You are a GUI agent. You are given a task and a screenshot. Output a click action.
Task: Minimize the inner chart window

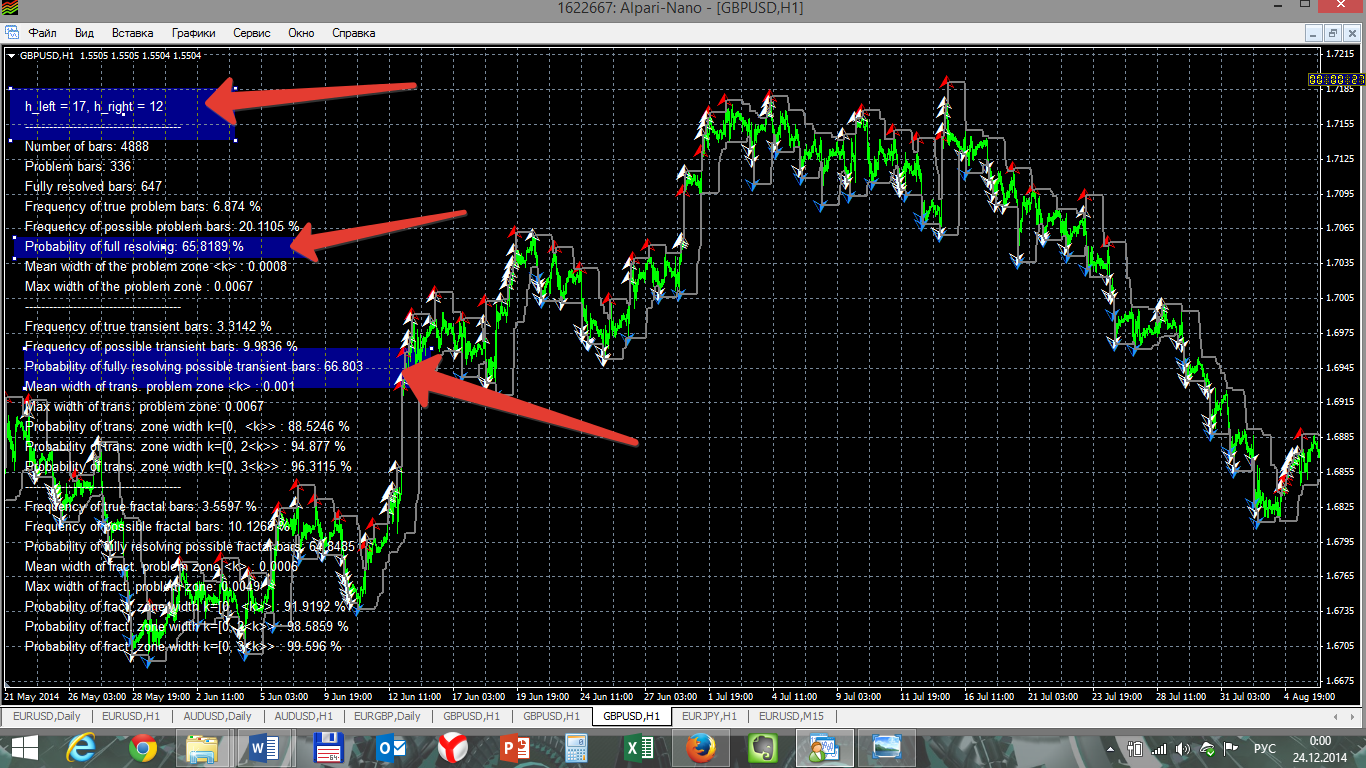pyautogui.click(x=1315, y=33)
